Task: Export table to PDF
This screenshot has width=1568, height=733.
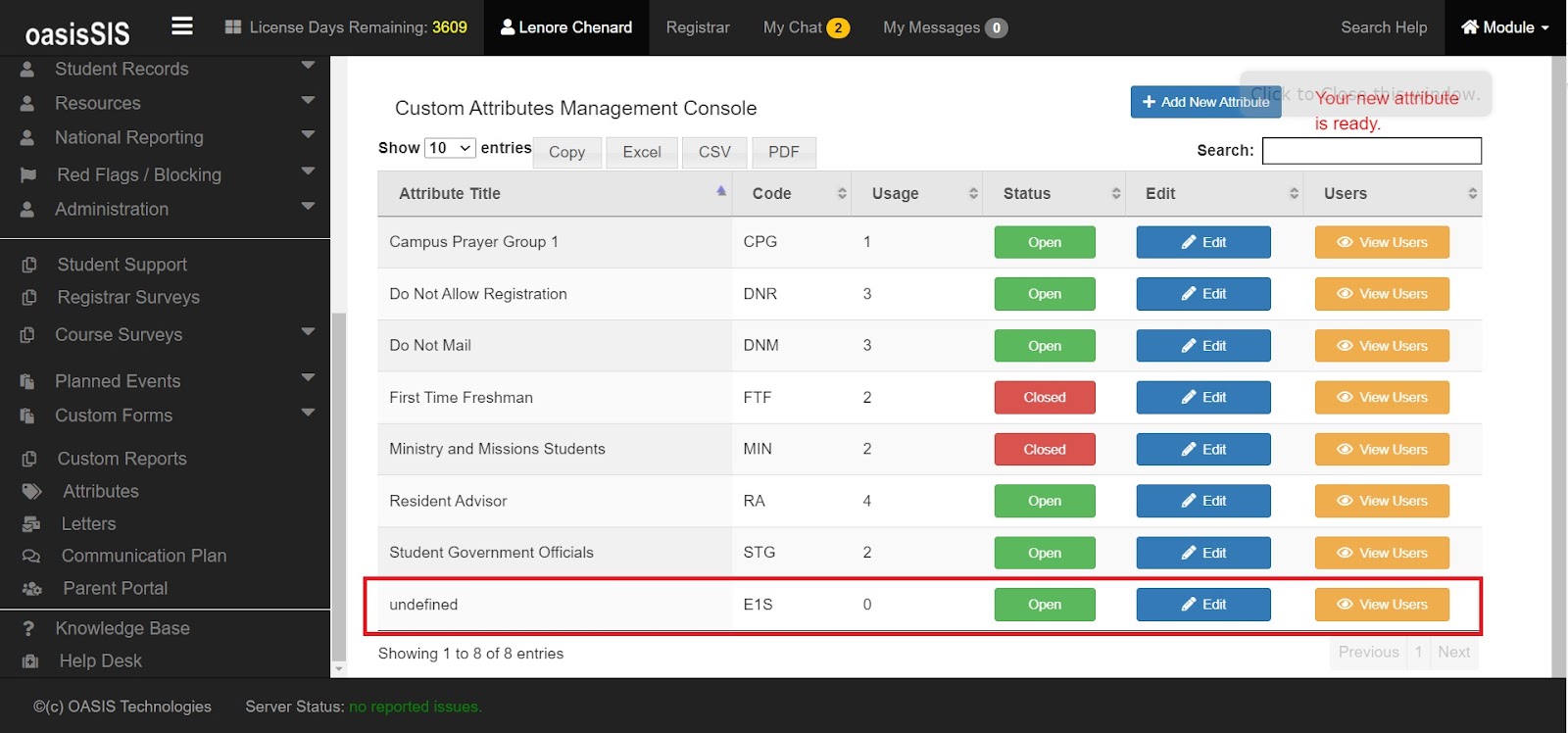Action: point(784,152)
